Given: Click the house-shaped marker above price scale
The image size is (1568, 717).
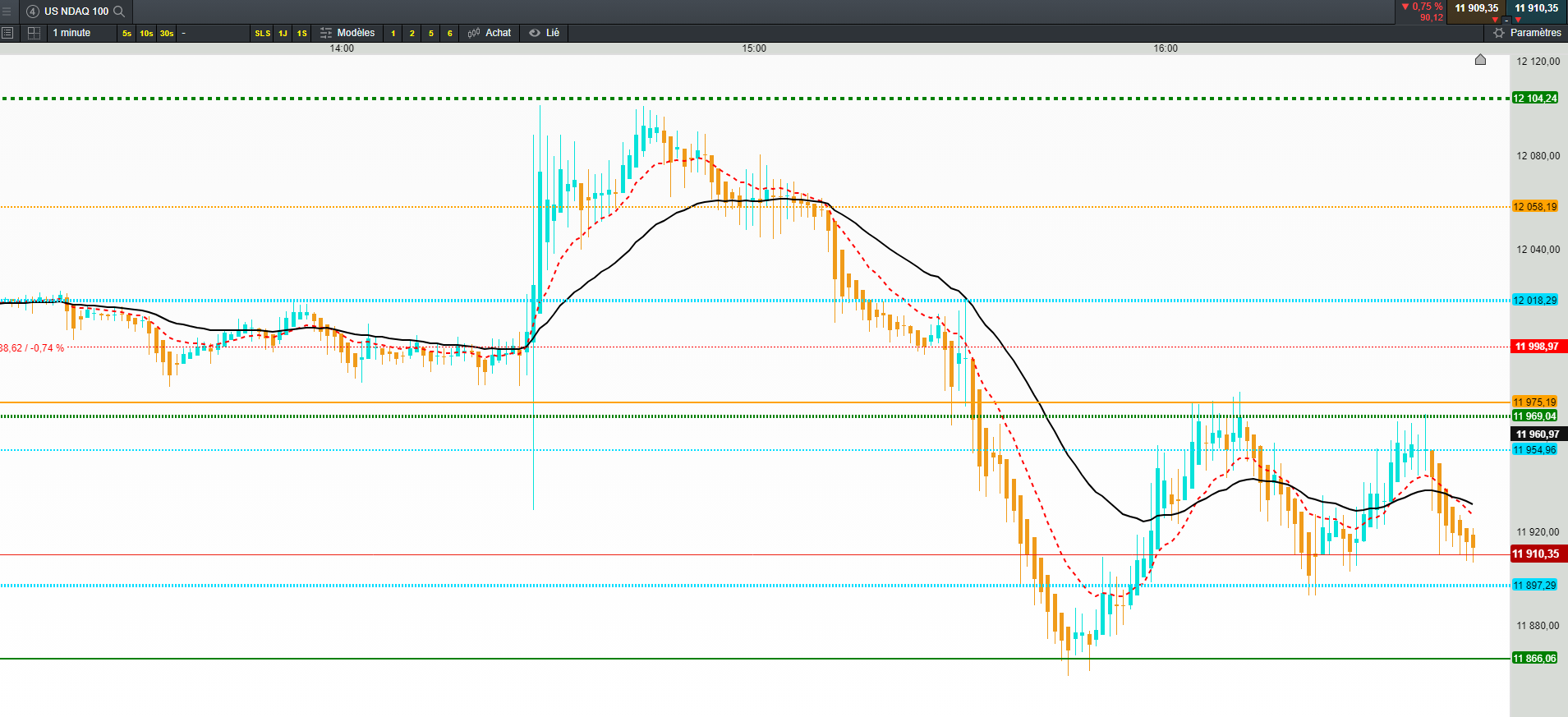Looking at the screenshot, I should coord(1480,59).
